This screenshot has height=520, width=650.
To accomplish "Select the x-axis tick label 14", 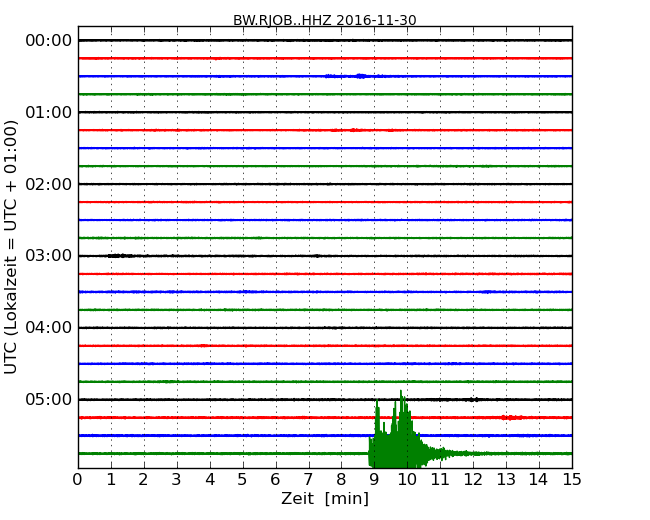I will [x=539, y=480].
